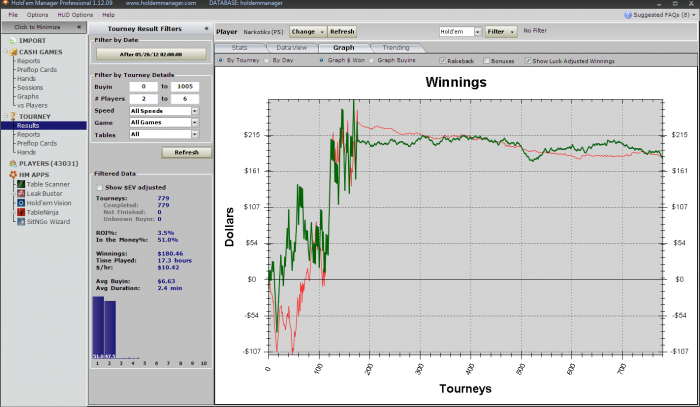Open the HUD Options menu
Image resolution: width=700 pixels, height=407 pixels.
point(75,15)
